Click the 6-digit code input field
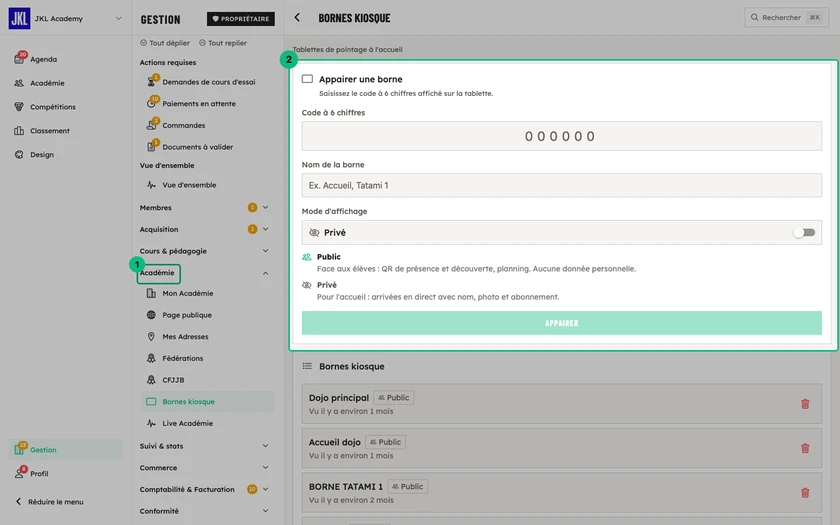Screen dimensions: 840x525 561,136
